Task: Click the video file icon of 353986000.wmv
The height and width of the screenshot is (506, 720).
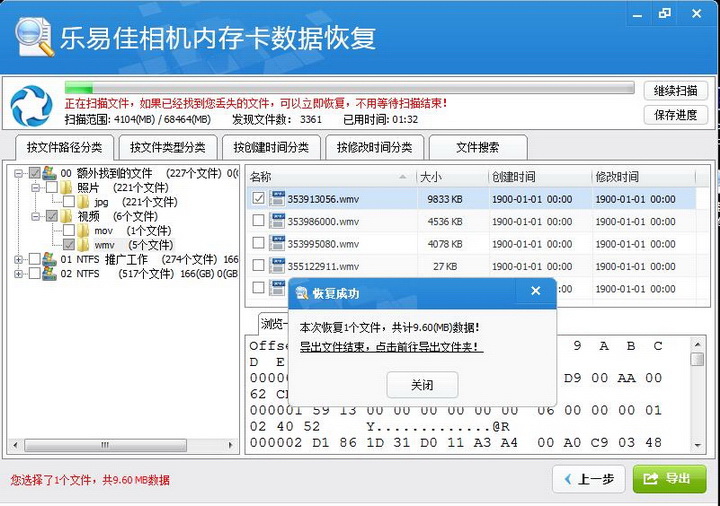Action: 277,221
